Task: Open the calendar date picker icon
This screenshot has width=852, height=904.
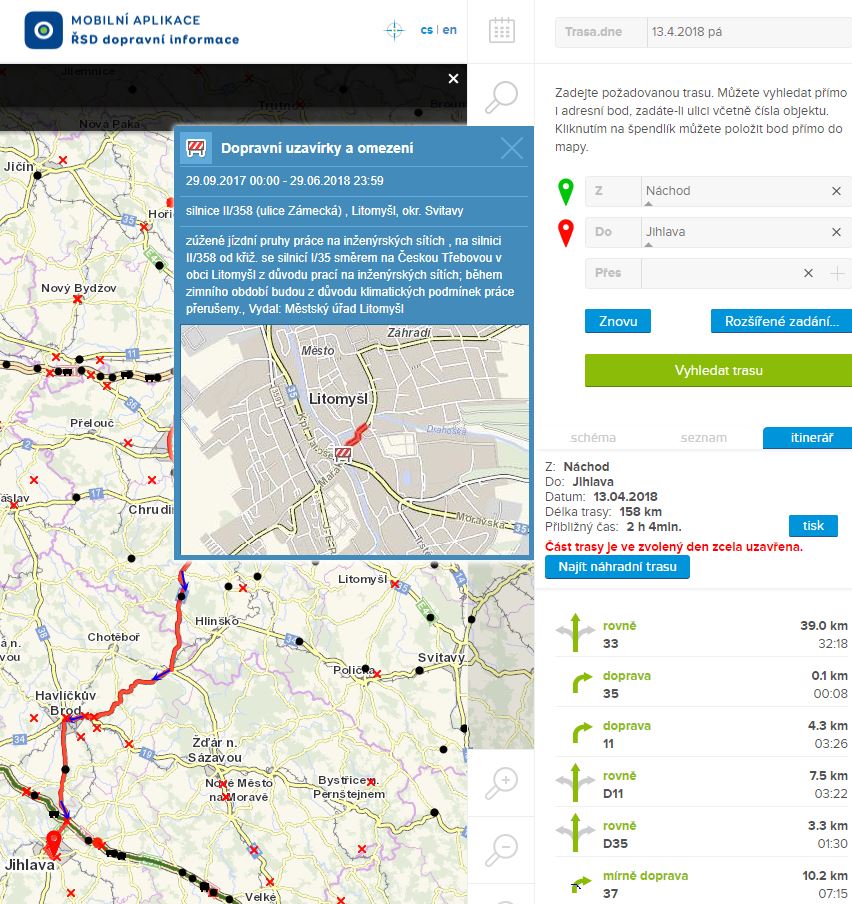Action: pos(501,30)
